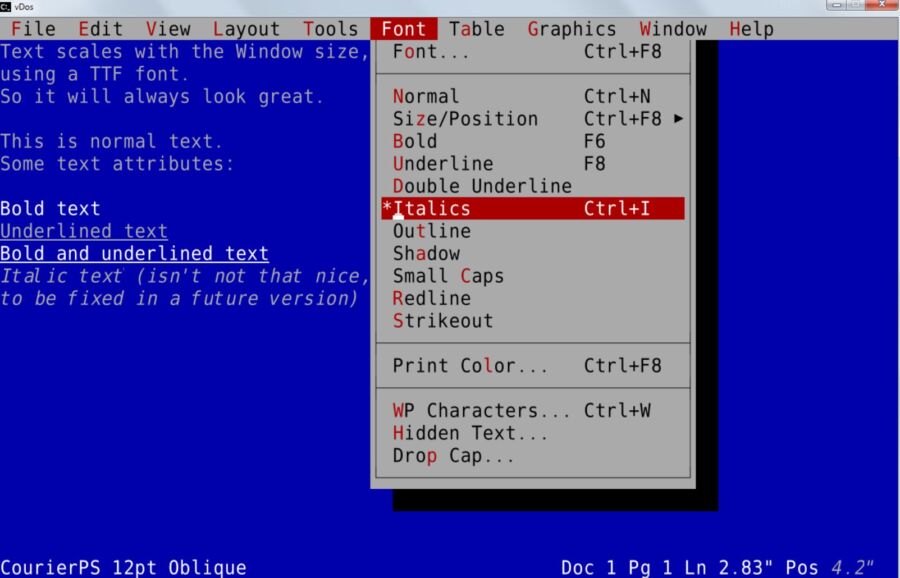Viewport: 900px width, 578px height.
Task: Apply the Bold attribute
Action: 533,141
